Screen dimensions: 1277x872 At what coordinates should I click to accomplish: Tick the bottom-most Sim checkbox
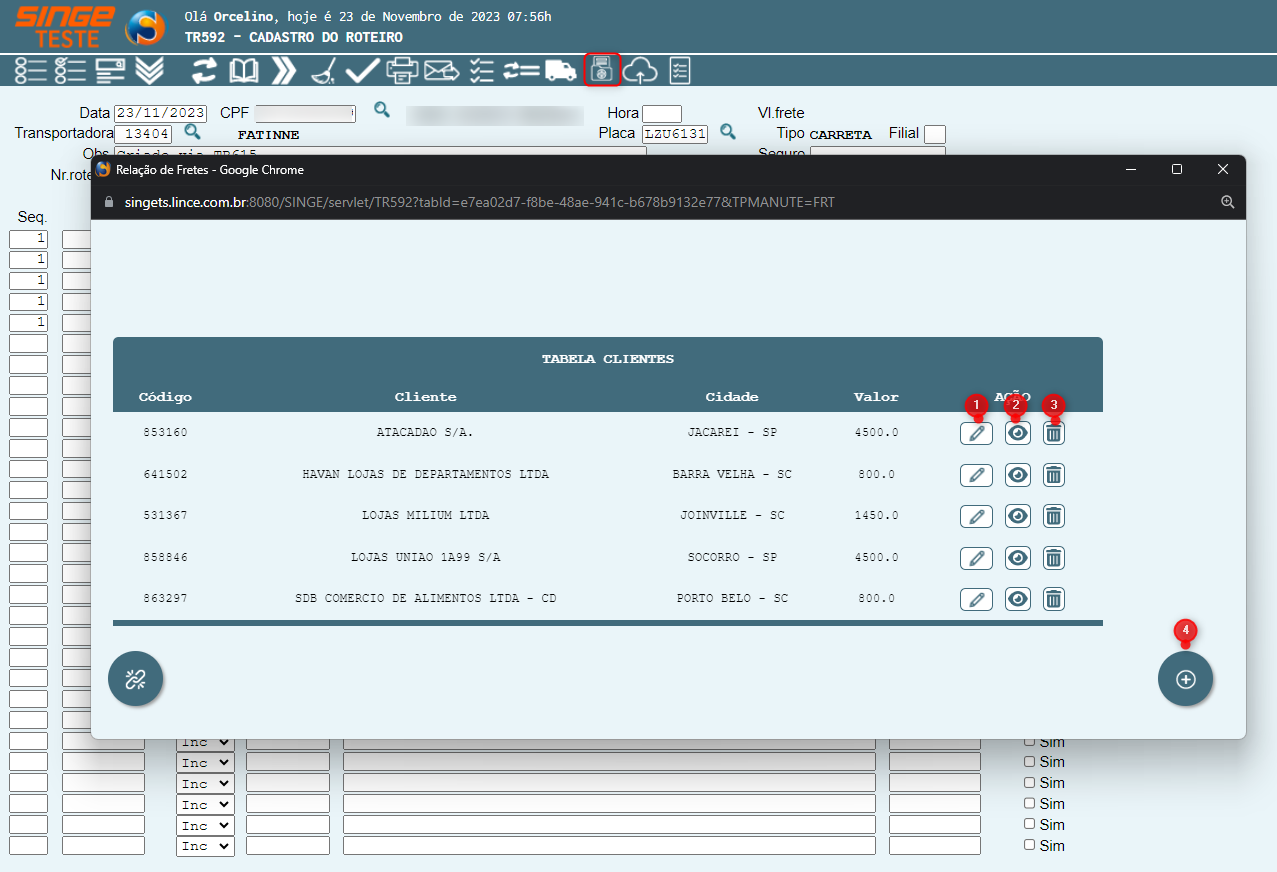[1029, 845]
